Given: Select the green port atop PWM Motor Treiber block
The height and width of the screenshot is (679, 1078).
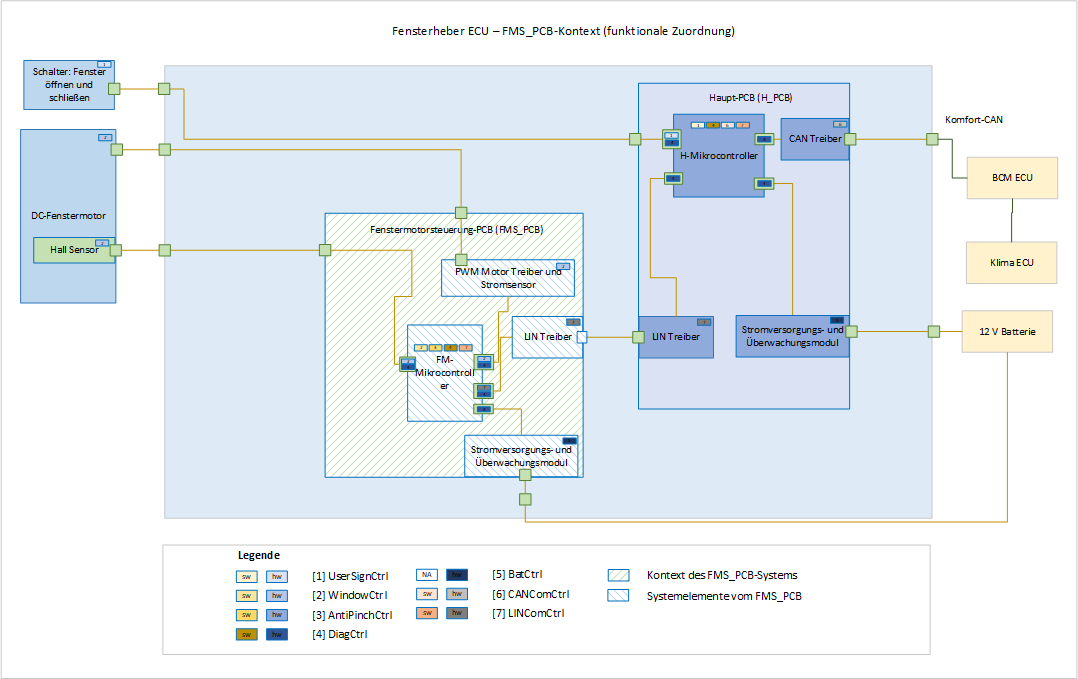Looking at the screenshot, I should (461, 260).
